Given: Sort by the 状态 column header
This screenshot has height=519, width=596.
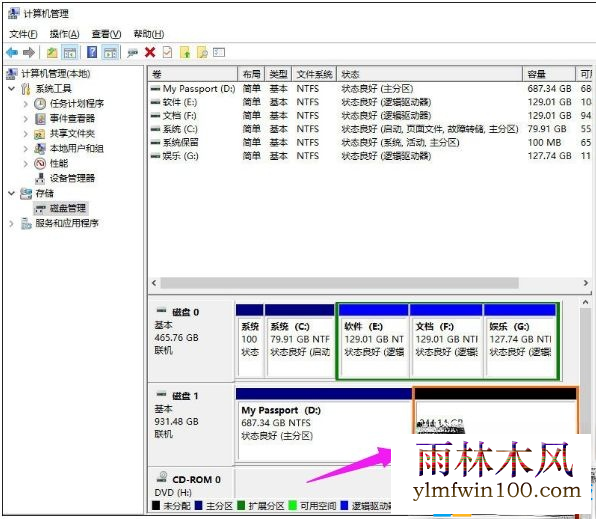Looking at the screenshot, I should coord(430,74).
